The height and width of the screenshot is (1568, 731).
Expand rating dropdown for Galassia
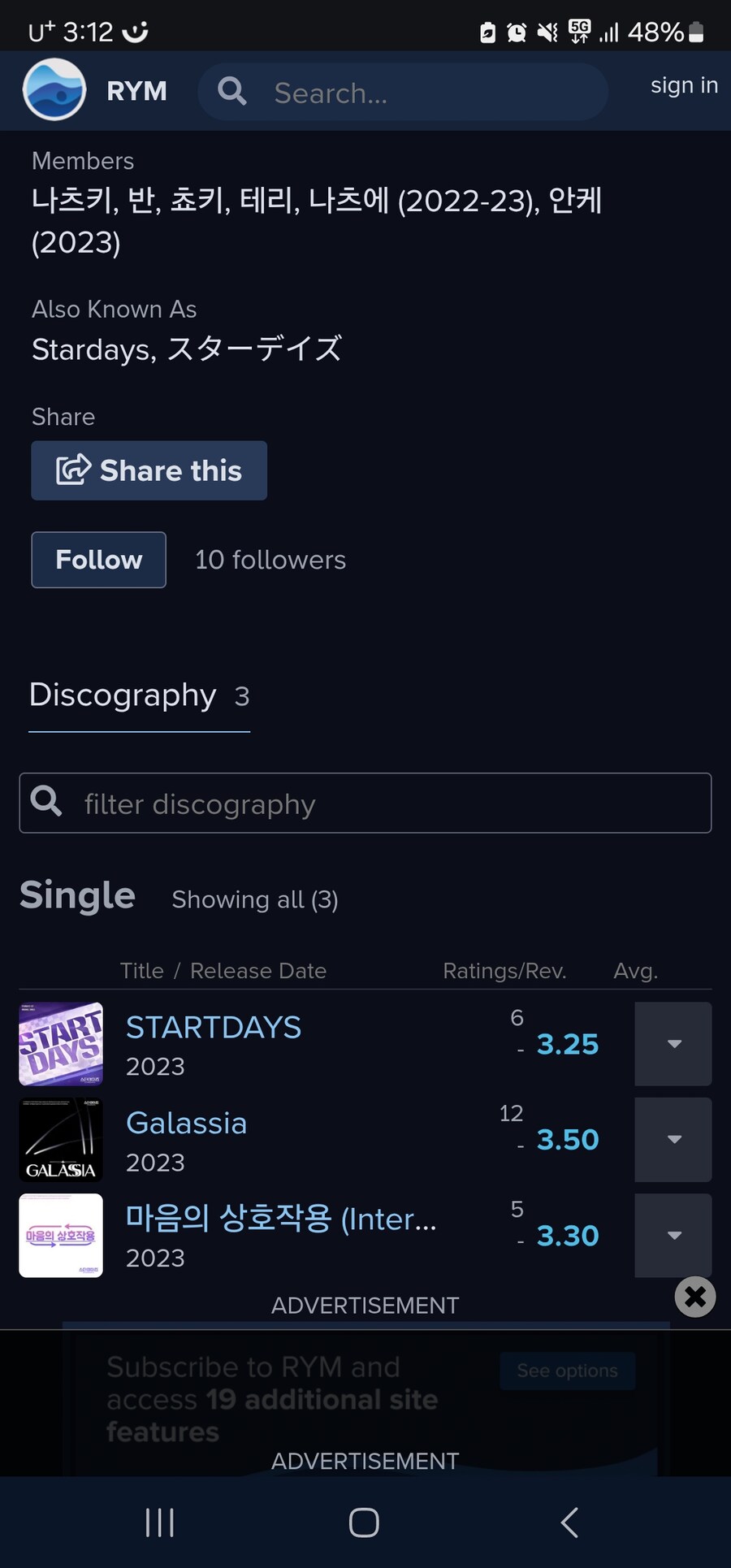(x=673, y=1140)
